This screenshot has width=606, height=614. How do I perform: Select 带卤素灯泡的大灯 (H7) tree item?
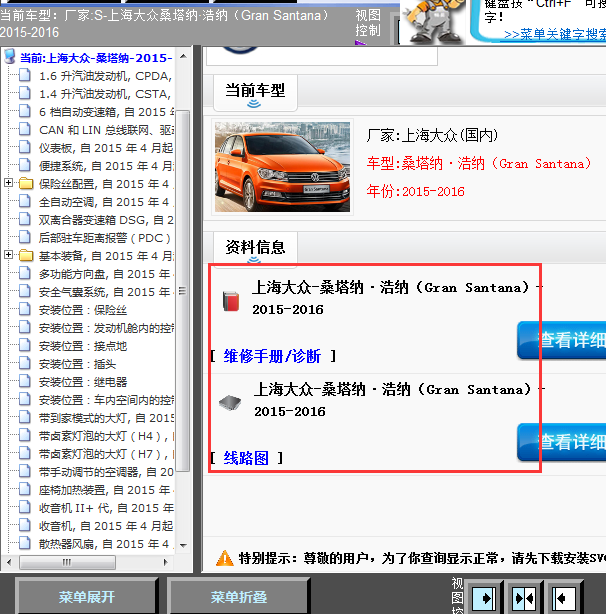106,454
